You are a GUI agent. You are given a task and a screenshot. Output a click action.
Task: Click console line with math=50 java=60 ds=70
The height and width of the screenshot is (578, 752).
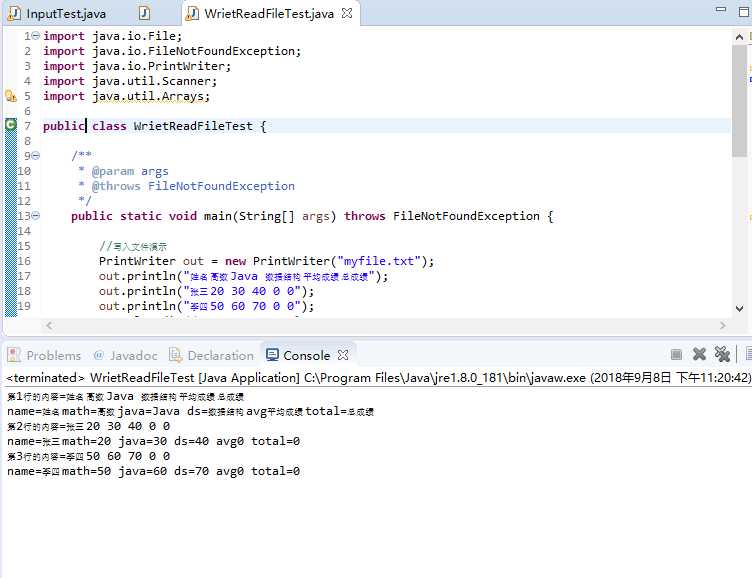pos(153,471)
